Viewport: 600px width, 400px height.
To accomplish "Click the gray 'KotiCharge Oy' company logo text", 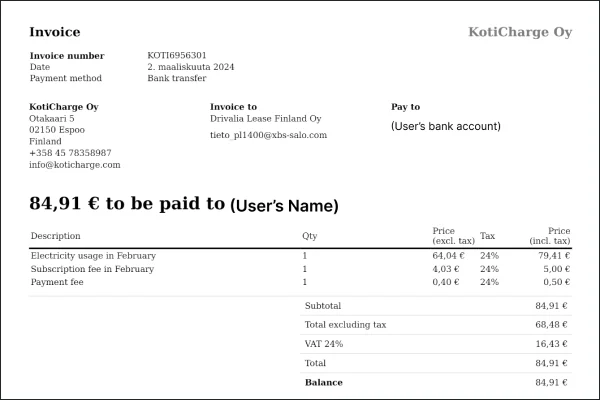I will point(520,32).
